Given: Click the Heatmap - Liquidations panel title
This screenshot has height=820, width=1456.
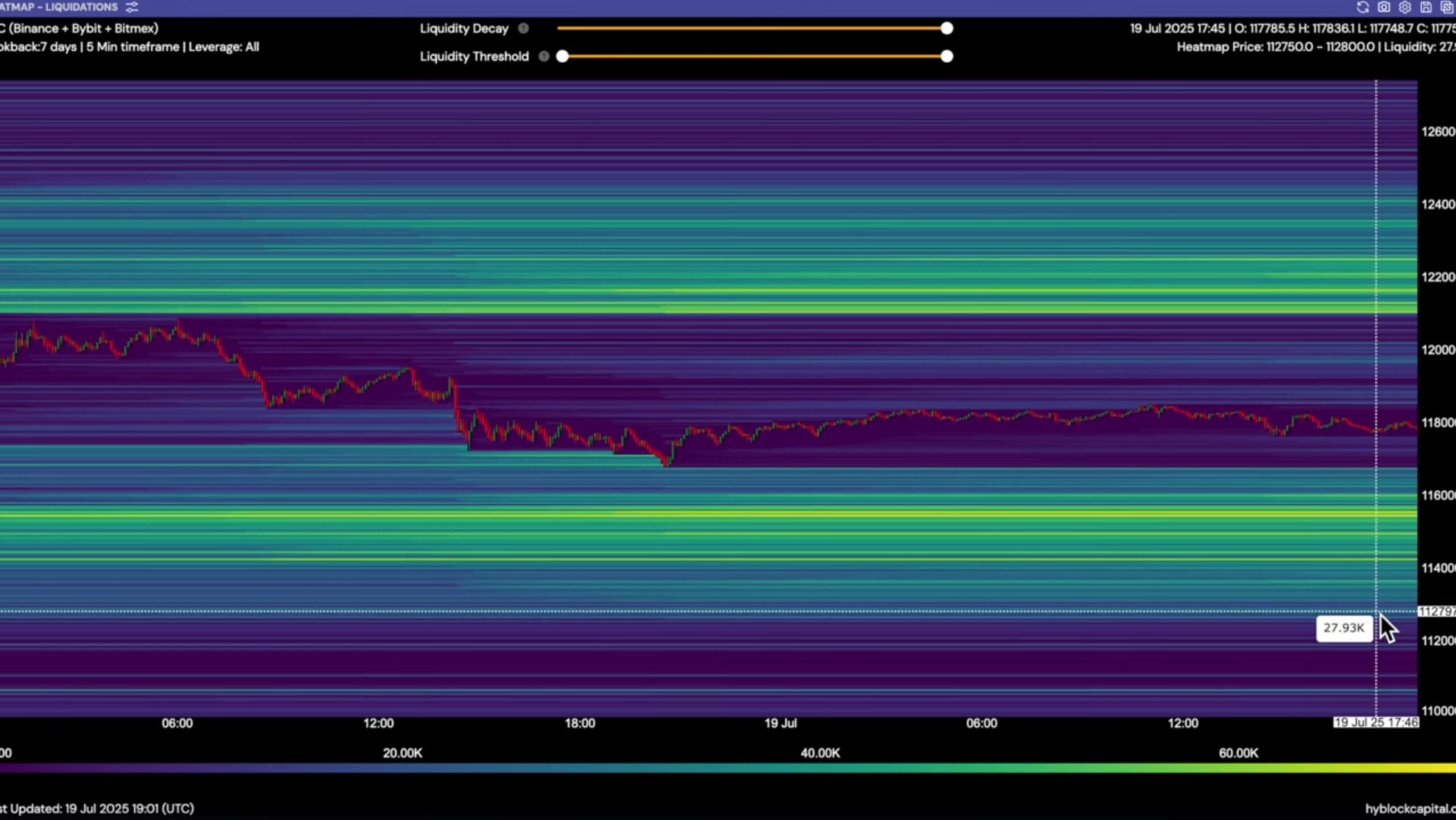Looking at the screenshot, I should pyautogui.click(x=59, y=7).
